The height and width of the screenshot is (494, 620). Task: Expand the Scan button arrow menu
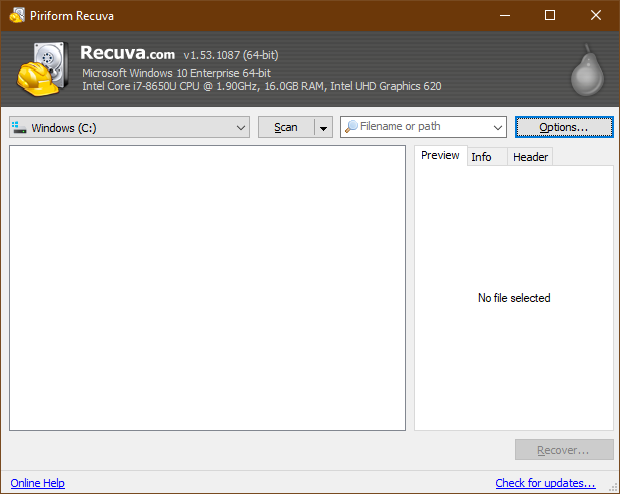coord(323,128)
